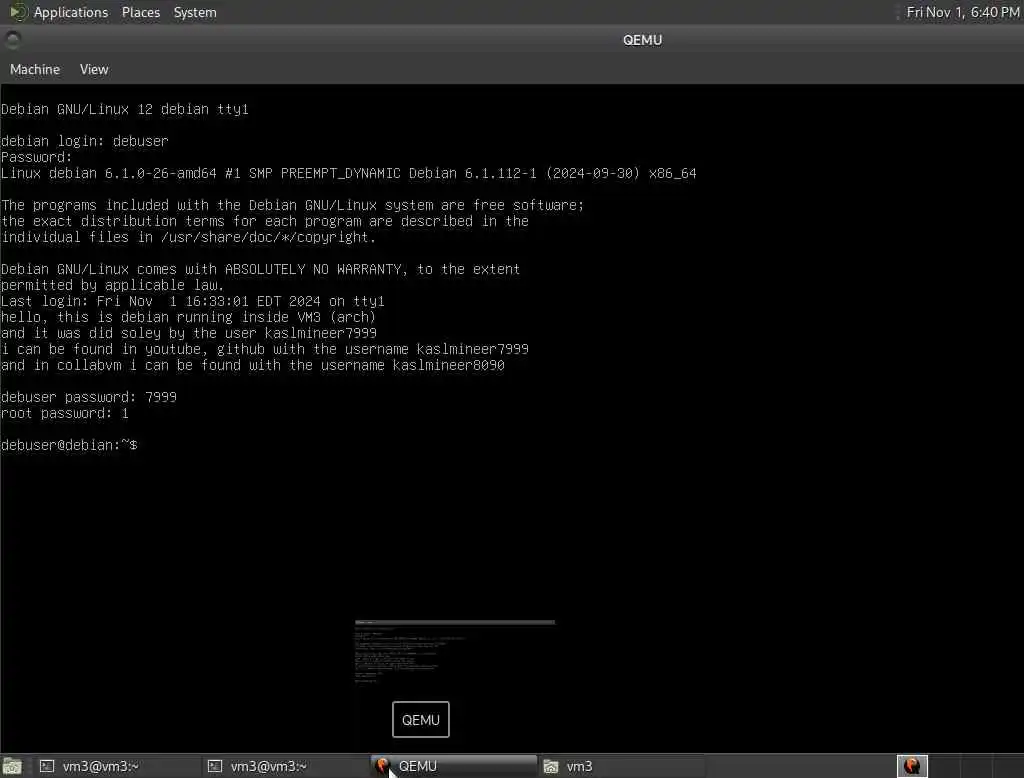Open the View menu in QEMU
The height and width of the screenshot is (778, 1024).
coord(94,69)
